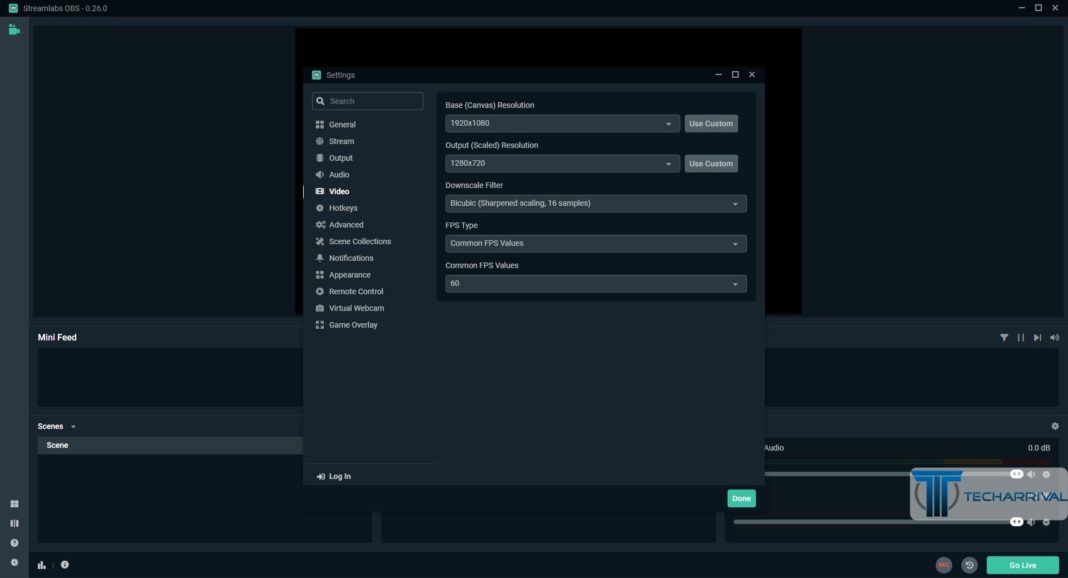1068x578 pixels.
Task: Open performance stats bar chart icon
Action: pos(42,565)
